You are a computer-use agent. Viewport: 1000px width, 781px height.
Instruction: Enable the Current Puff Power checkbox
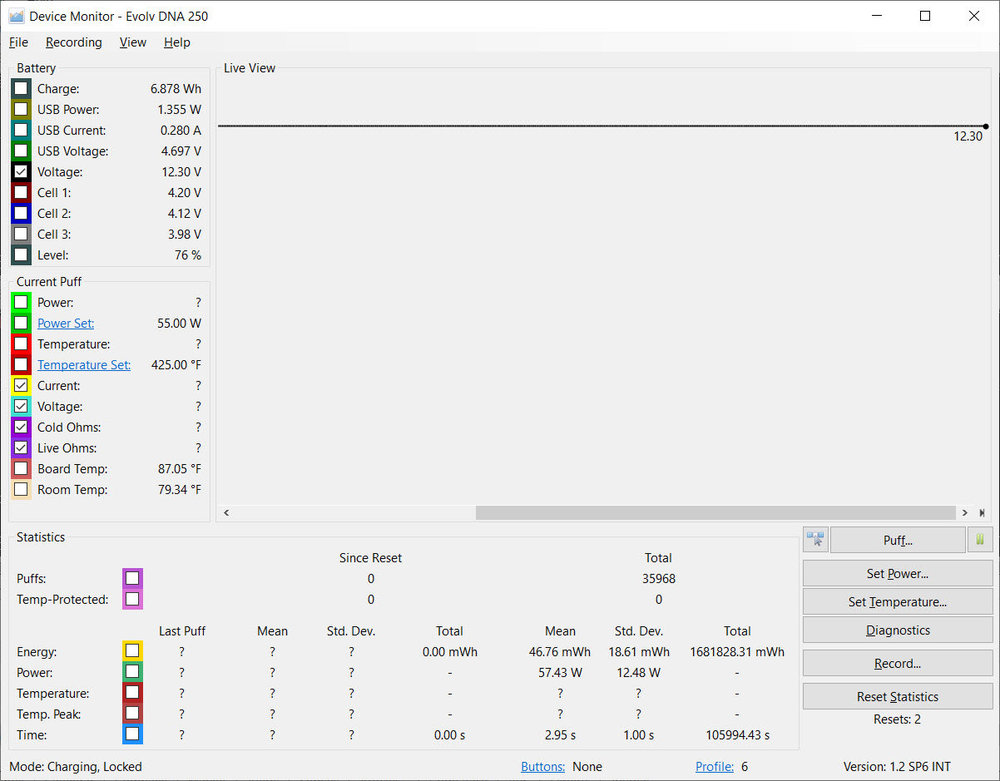[x=21, y=302]
